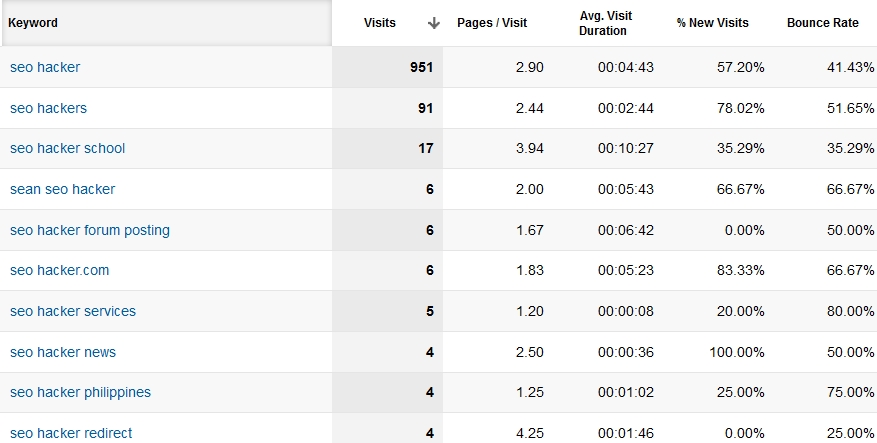The height and width of the screenshot is (443, 877).
Task: Click 'seo hacker school' keyword link
Action: 67,148
